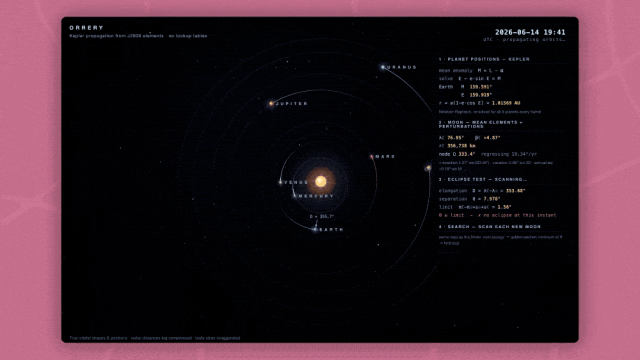Screen dimensions: 640x360
Task: Click the "mean anomaly M = L − ϖ" line
Action: 471,71
